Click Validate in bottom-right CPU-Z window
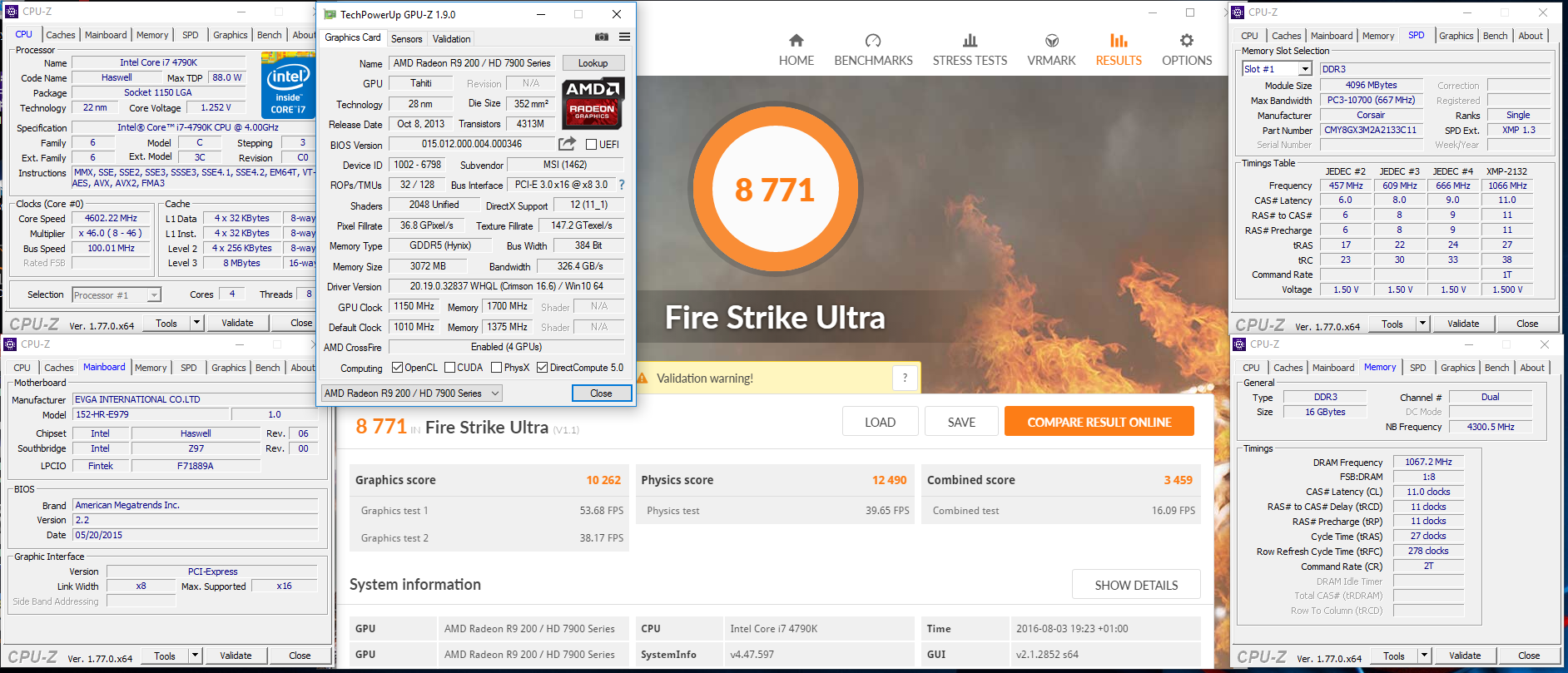1568x673 pixels. click(x=1465, y=656)
